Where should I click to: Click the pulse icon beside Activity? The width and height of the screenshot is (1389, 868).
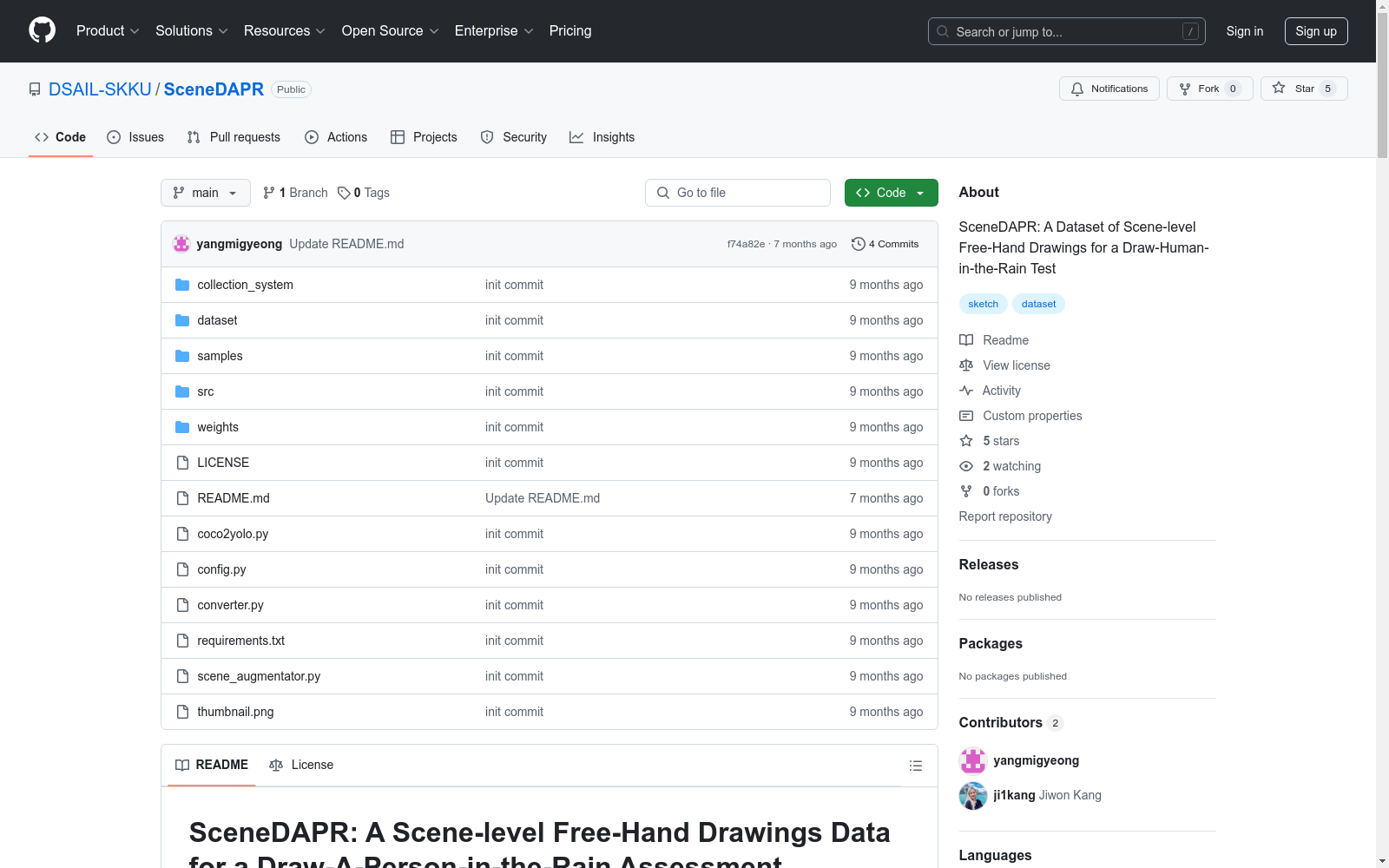tap(966, 391)
